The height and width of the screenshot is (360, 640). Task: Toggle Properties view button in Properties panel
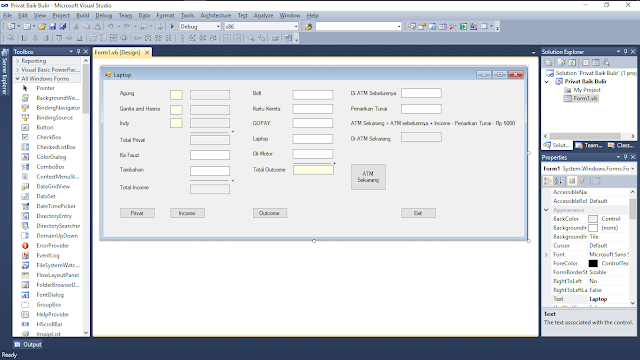pos(572,181)
